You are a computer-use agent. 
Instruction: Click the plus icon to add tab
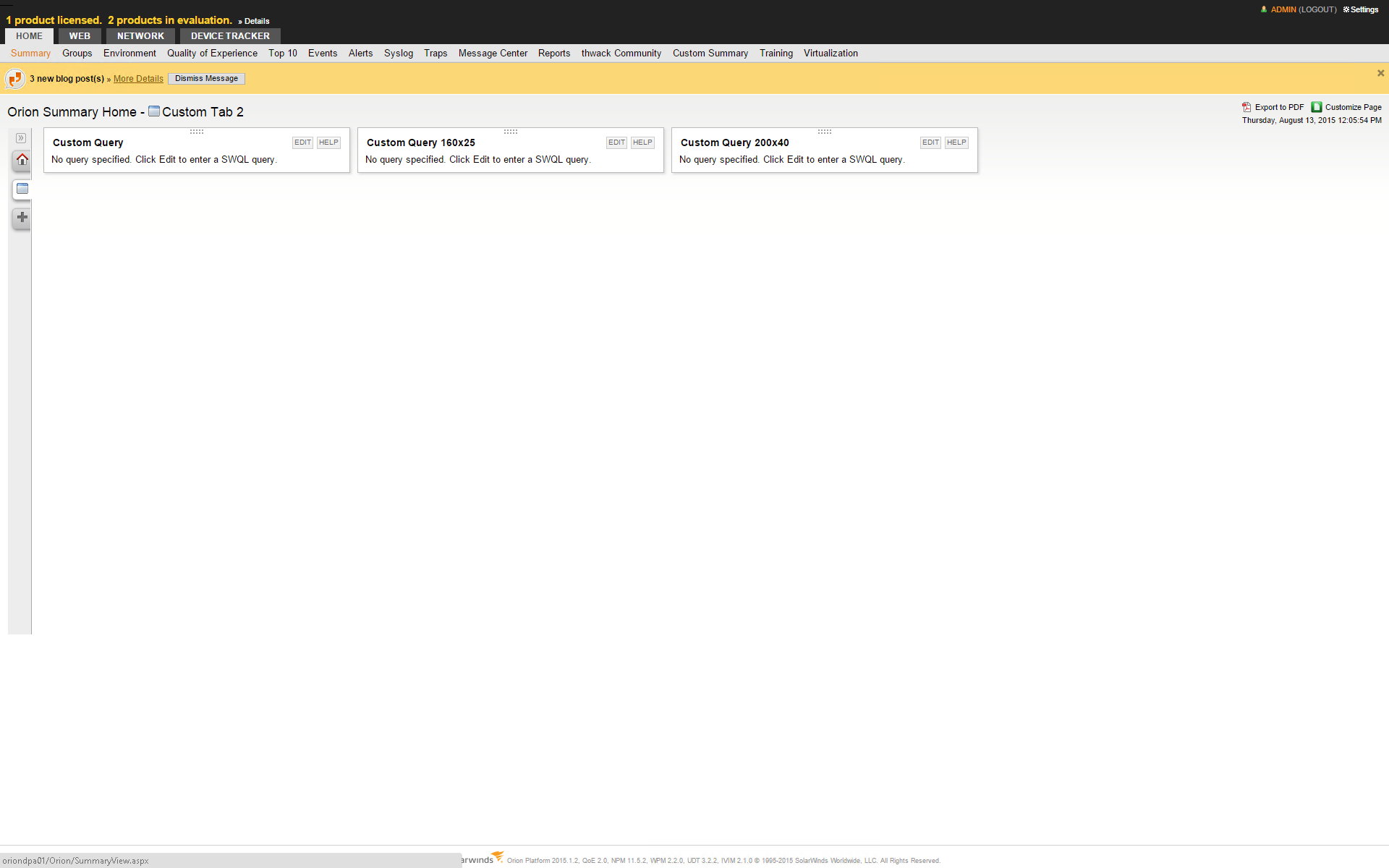coord(22,218)
